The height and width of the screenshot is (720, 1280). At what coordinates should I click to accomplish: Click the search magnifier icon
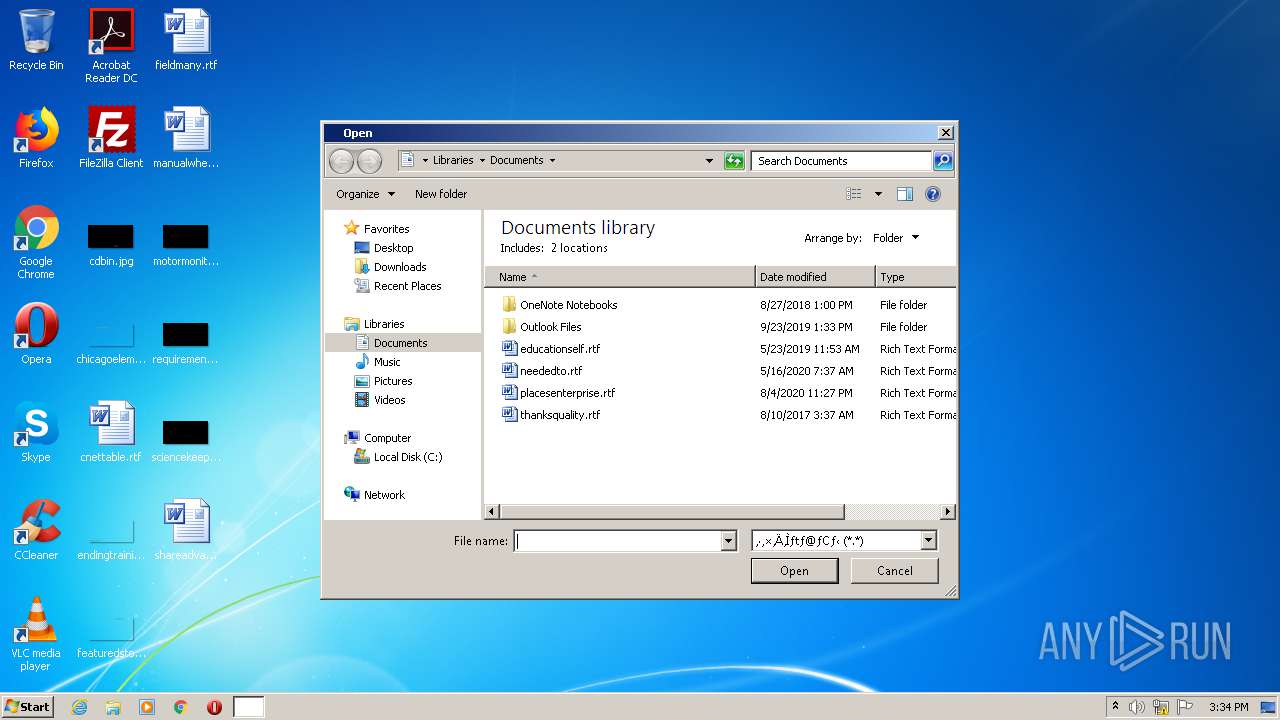(942, 160)
